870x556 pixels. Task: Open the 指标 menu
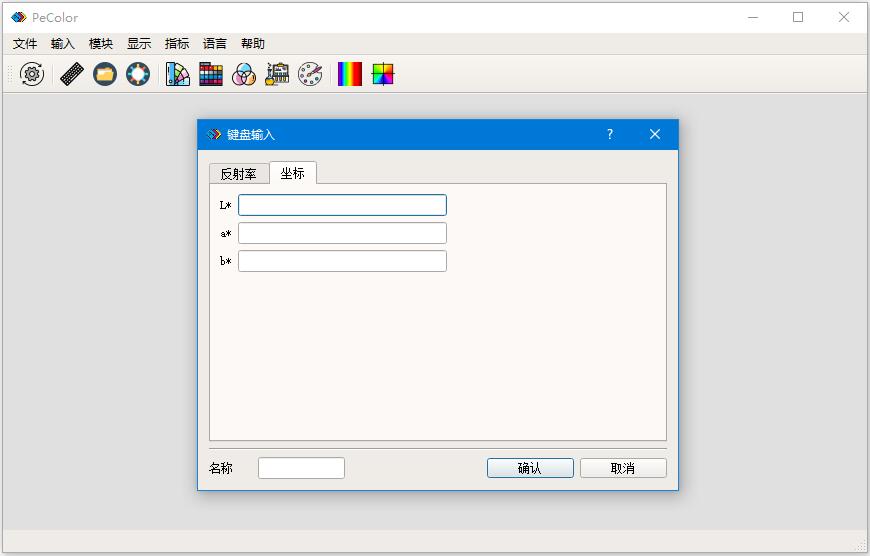tap(177, 43)
